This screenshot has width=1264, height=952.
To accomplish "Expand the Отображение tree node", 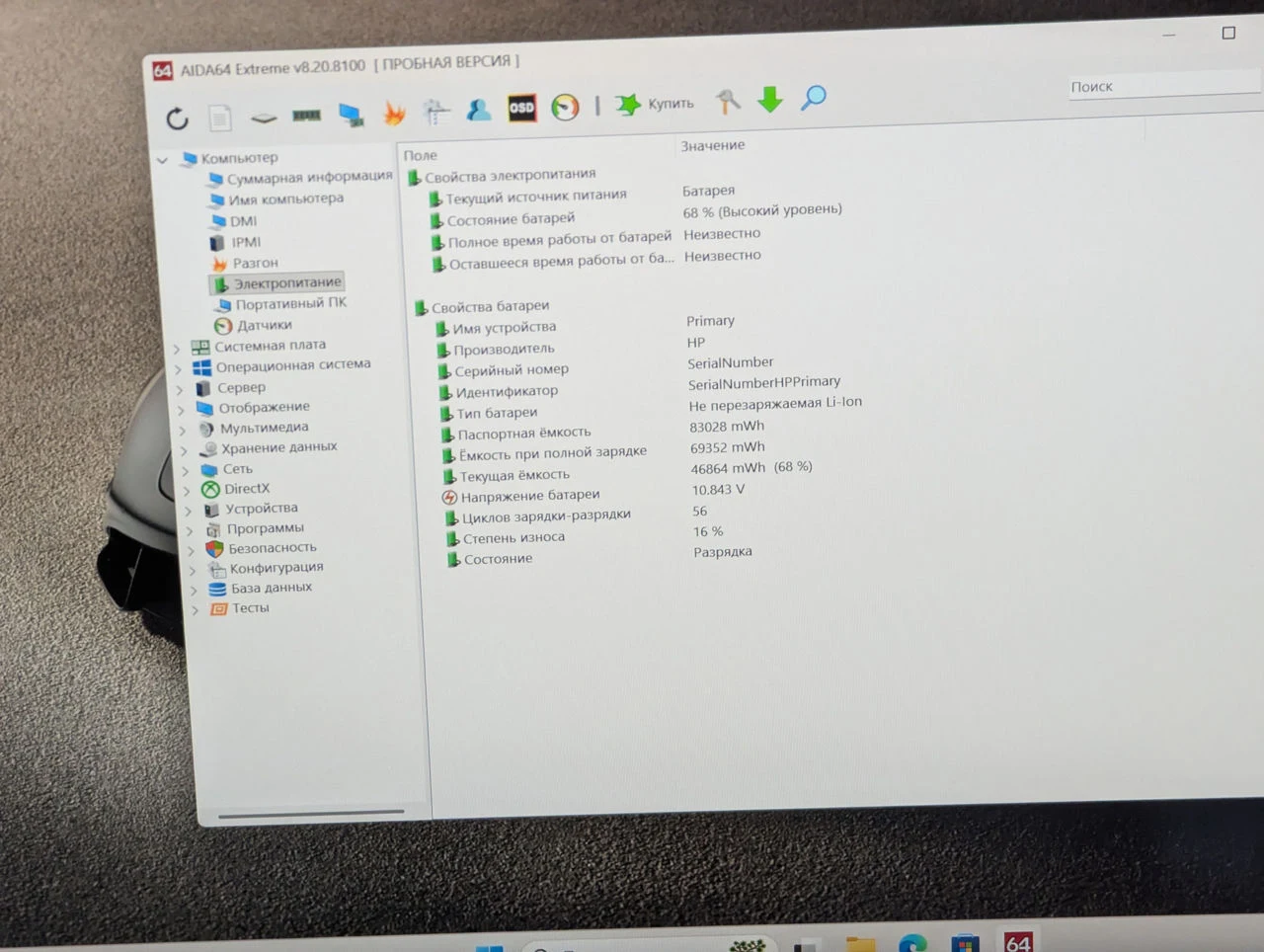I will [181, 410].
